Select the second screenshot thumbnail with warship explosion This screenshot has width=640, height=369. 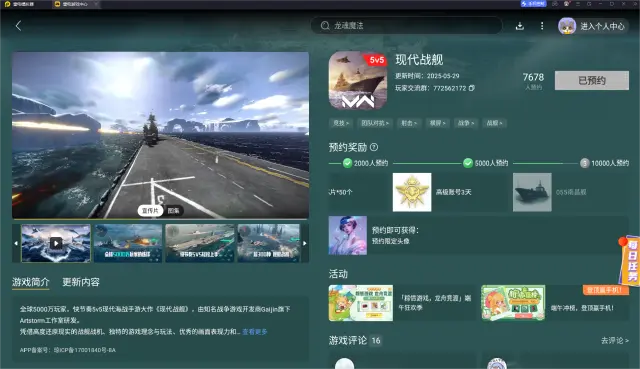128,243
